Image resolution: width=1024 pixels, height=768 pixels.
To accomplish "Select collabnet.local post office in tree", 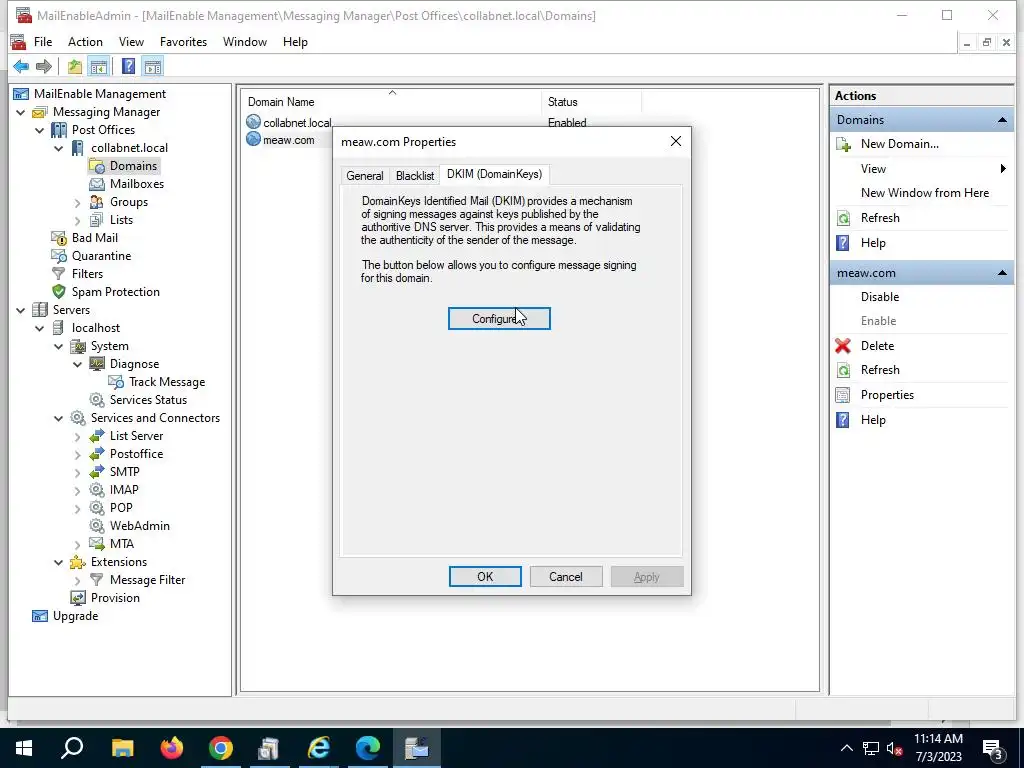I will pyautogui.click(x=129, y=148).
